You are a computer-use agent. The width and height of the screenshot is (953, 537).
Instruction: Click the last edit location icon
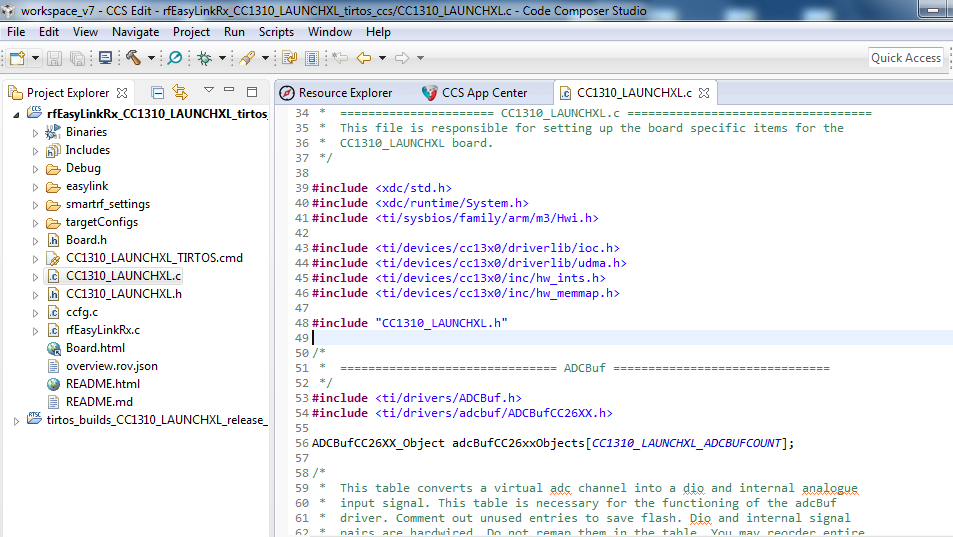coord(340,58)
